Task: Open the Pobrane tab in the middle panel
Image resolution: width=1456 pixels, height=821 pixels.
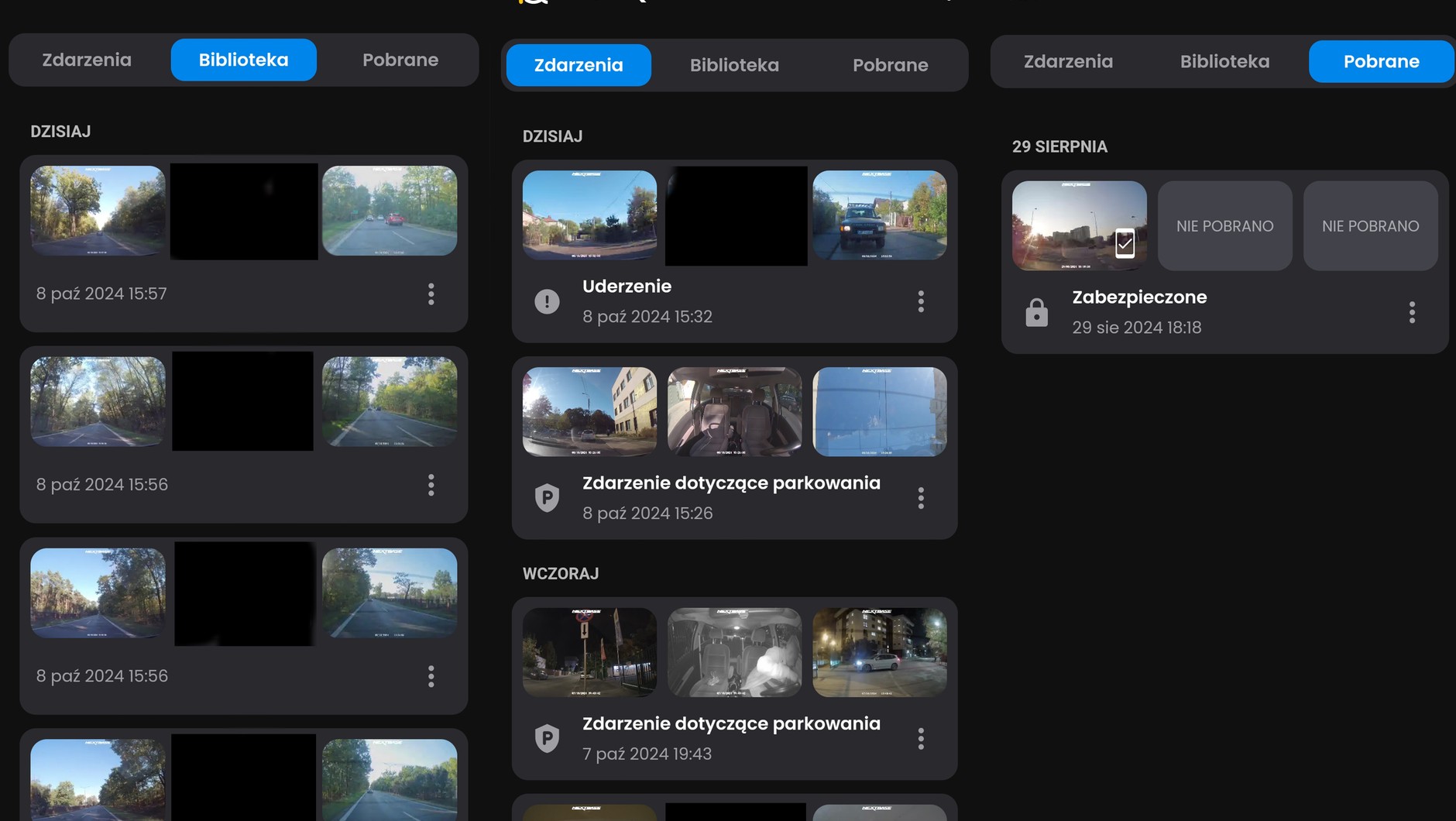Action: (x=891, y=65)
